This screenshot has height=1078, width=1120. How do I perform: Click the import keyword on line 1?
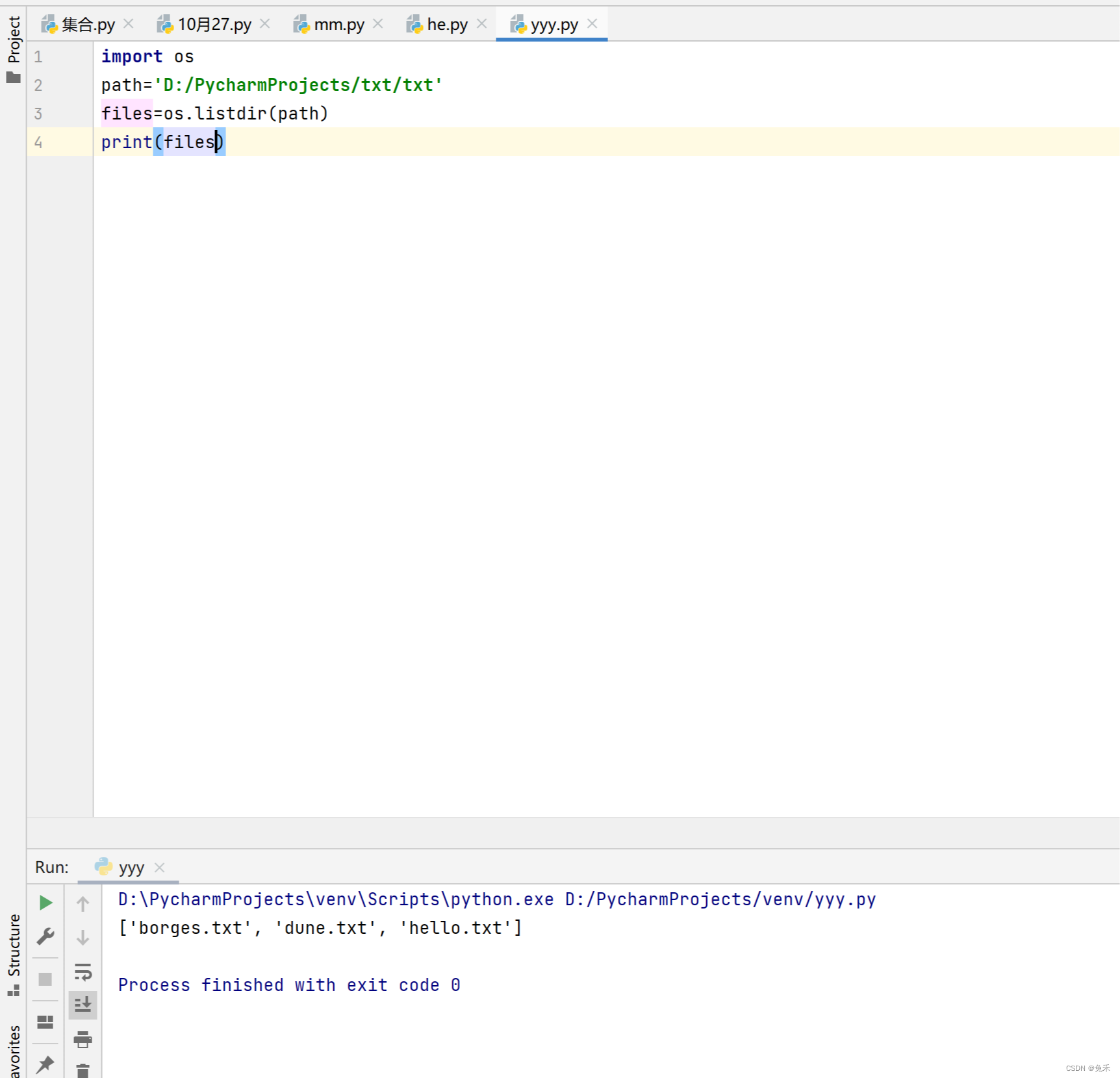[x=132, y=56]
